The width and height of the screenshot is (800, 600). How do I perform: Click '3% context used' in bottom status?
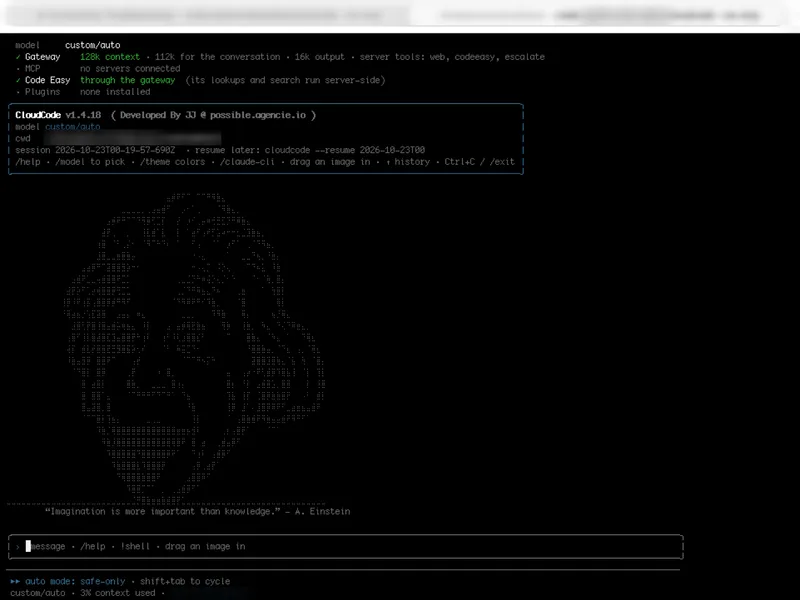(117, 593)
